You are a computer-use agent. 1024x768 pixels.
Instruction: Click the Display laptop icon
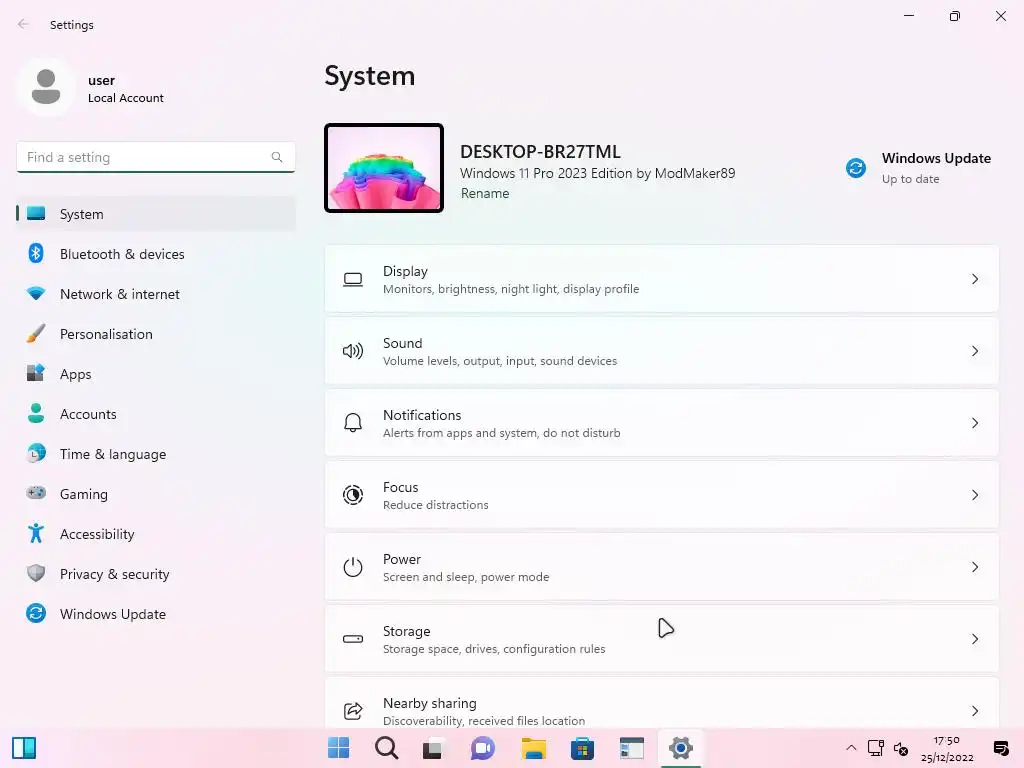point(353,280)
